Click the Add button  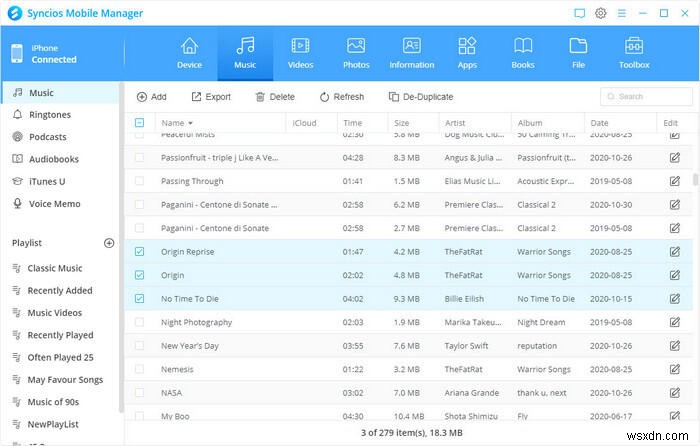point(152,97)
